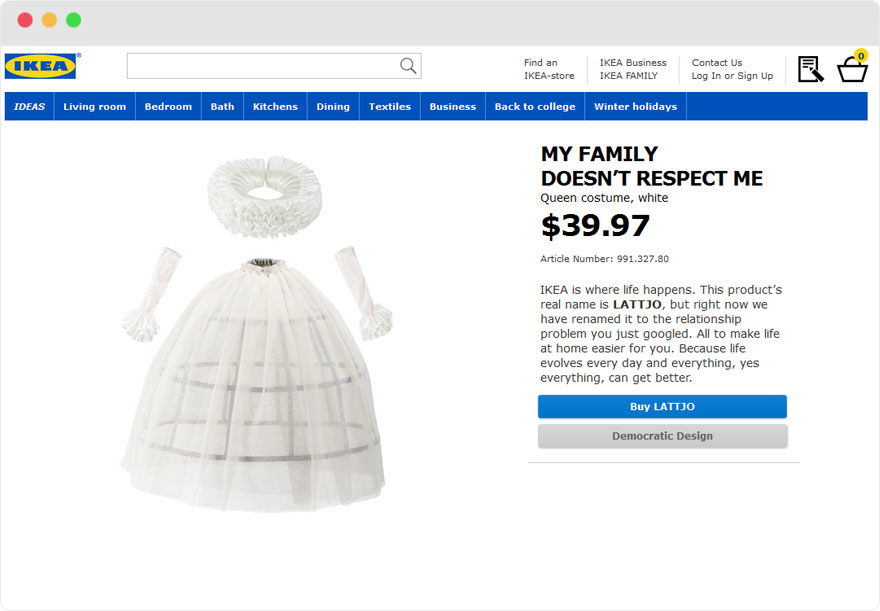Click into the search input field
Image resolution: width=880 pixels, height=611 pixels.
(x=274, y=66)
